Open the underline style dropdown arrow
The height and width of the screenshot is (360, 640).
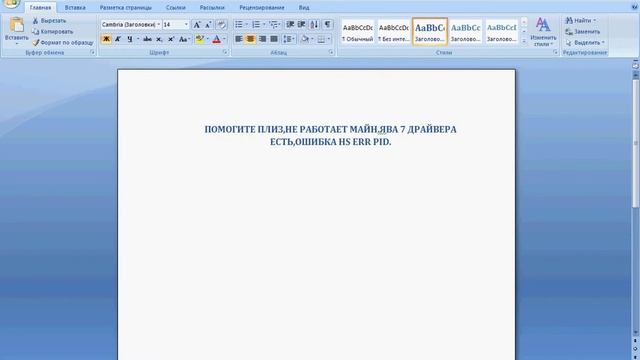(x=138, y=39)
